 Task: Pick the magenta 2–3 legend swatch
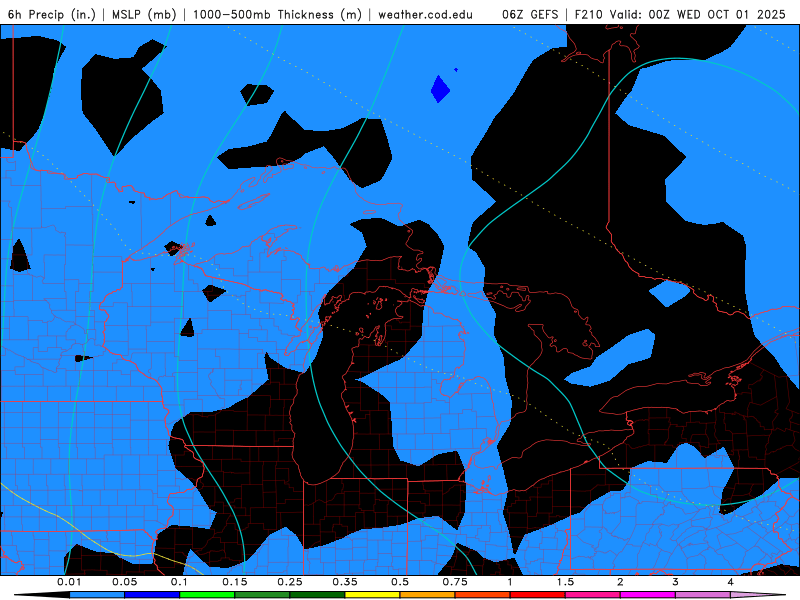point(648,595)
